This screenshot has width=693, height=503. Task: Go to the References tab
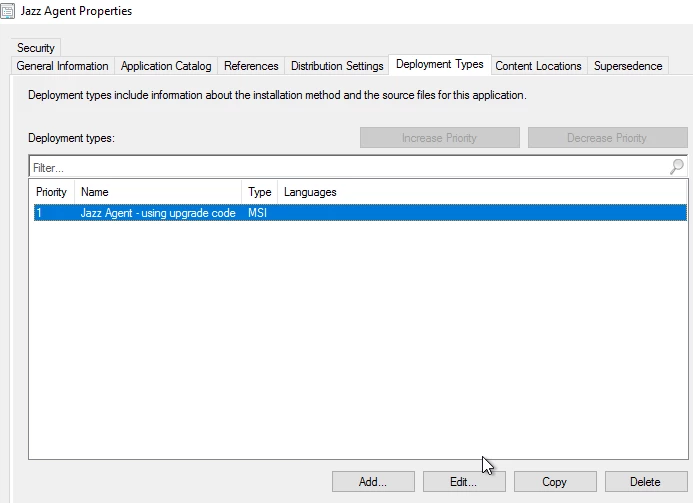click(251, 66)
